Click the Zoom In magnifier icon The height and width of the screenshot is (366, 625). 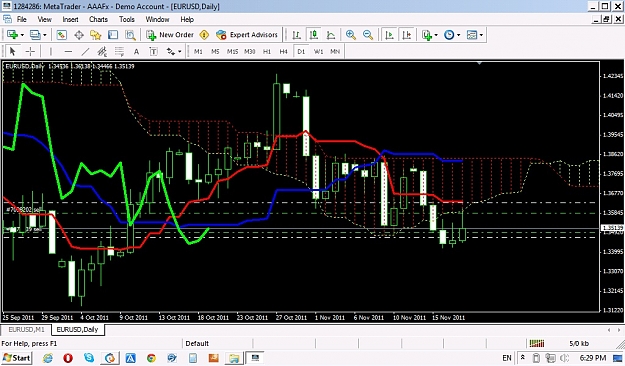pyautogui.click(x=351, y=35)
